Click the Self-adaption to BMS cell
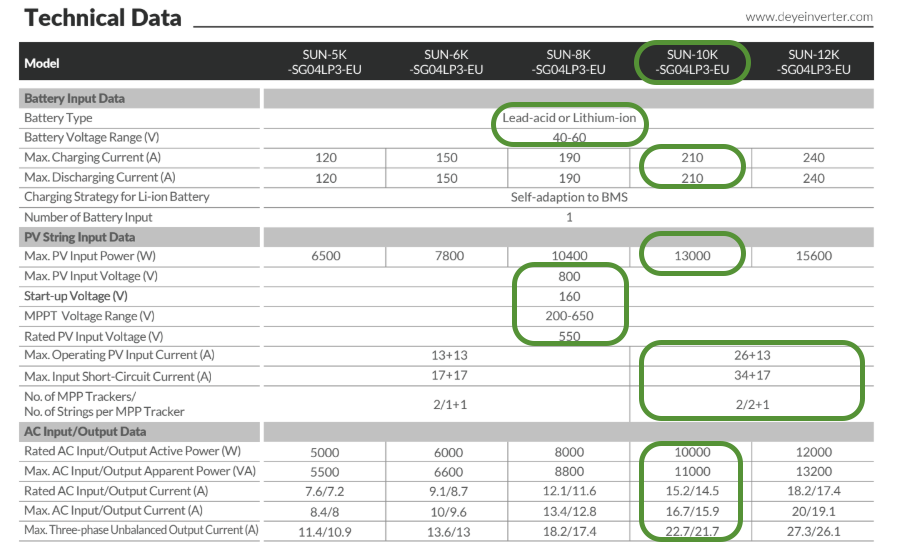 pyautogui.click(x=569, y=197)
